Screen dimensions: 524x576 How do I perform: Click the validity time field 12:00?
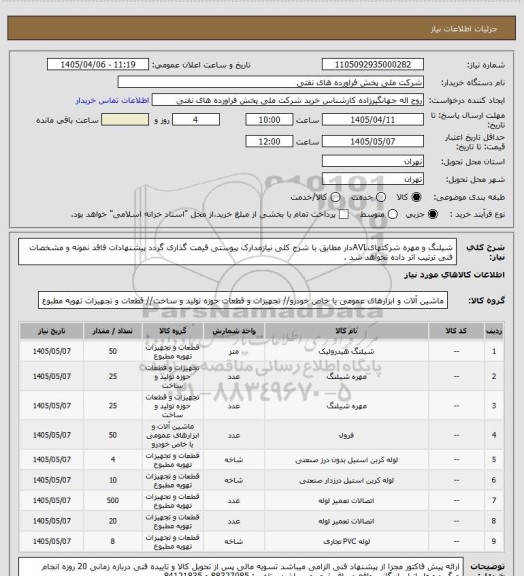pyautogui.click(x=269, y=142)
